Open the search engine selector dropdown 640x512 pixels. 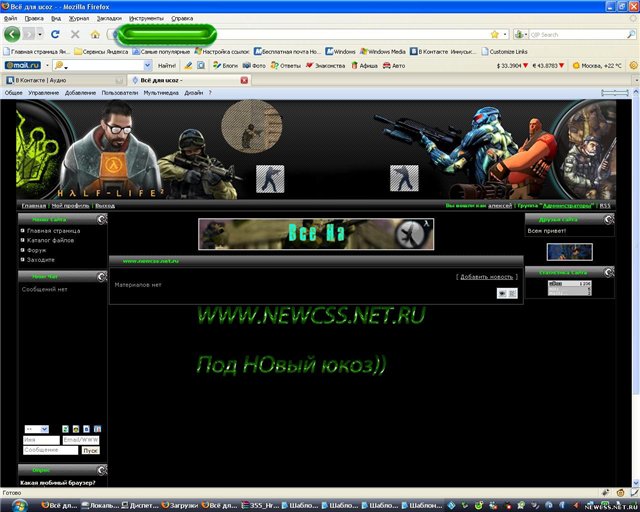pyautogui.click(x=521, y=35)
